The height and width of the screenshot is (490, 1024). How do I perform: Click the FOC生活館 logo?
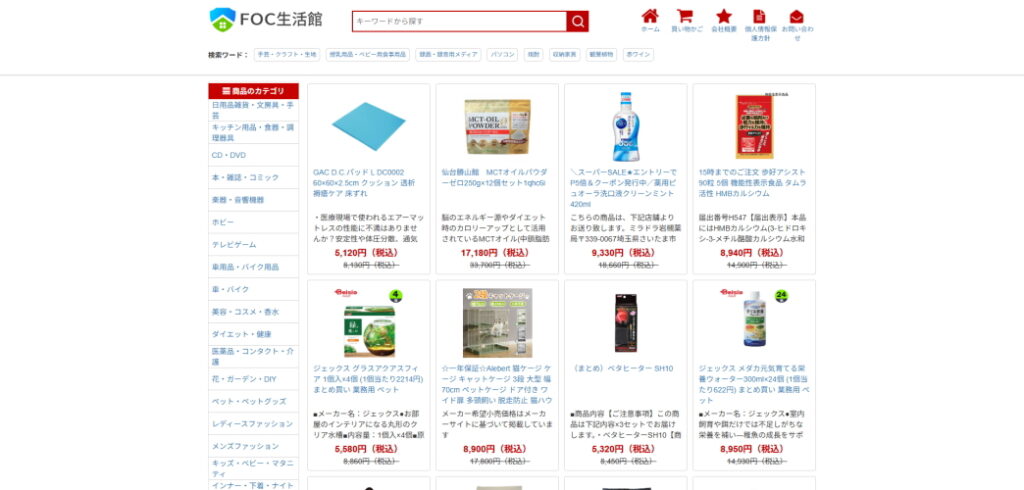(x=266, y=20)
